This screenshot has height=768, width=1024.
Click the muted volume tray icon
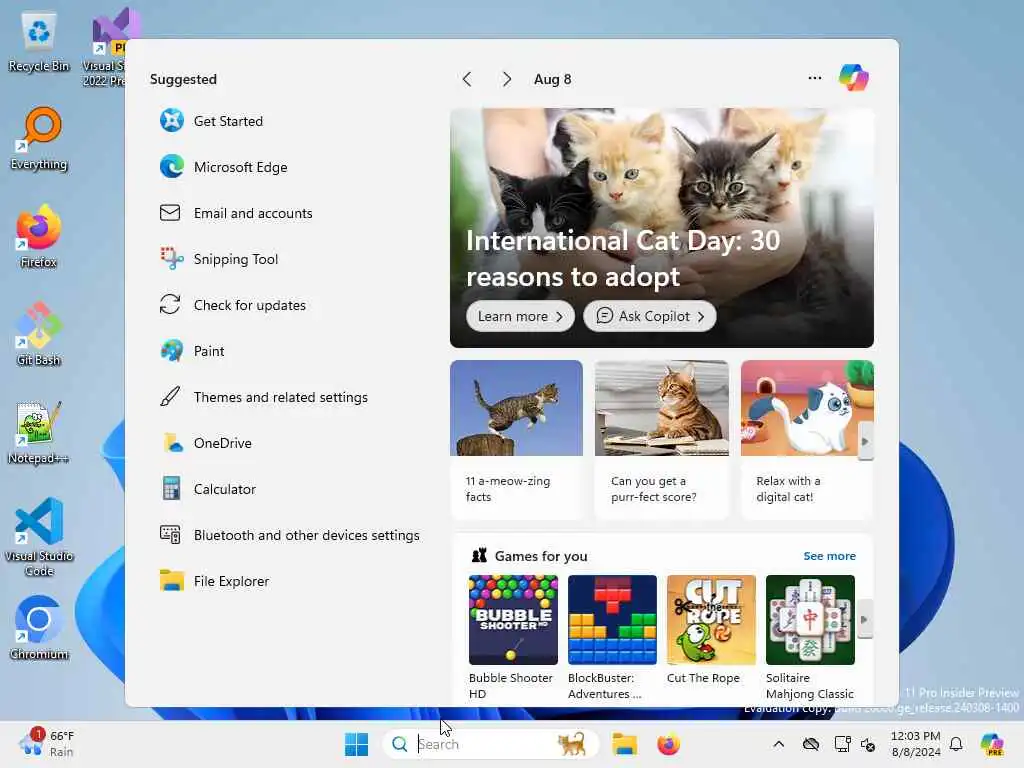[x=869, y=744]
